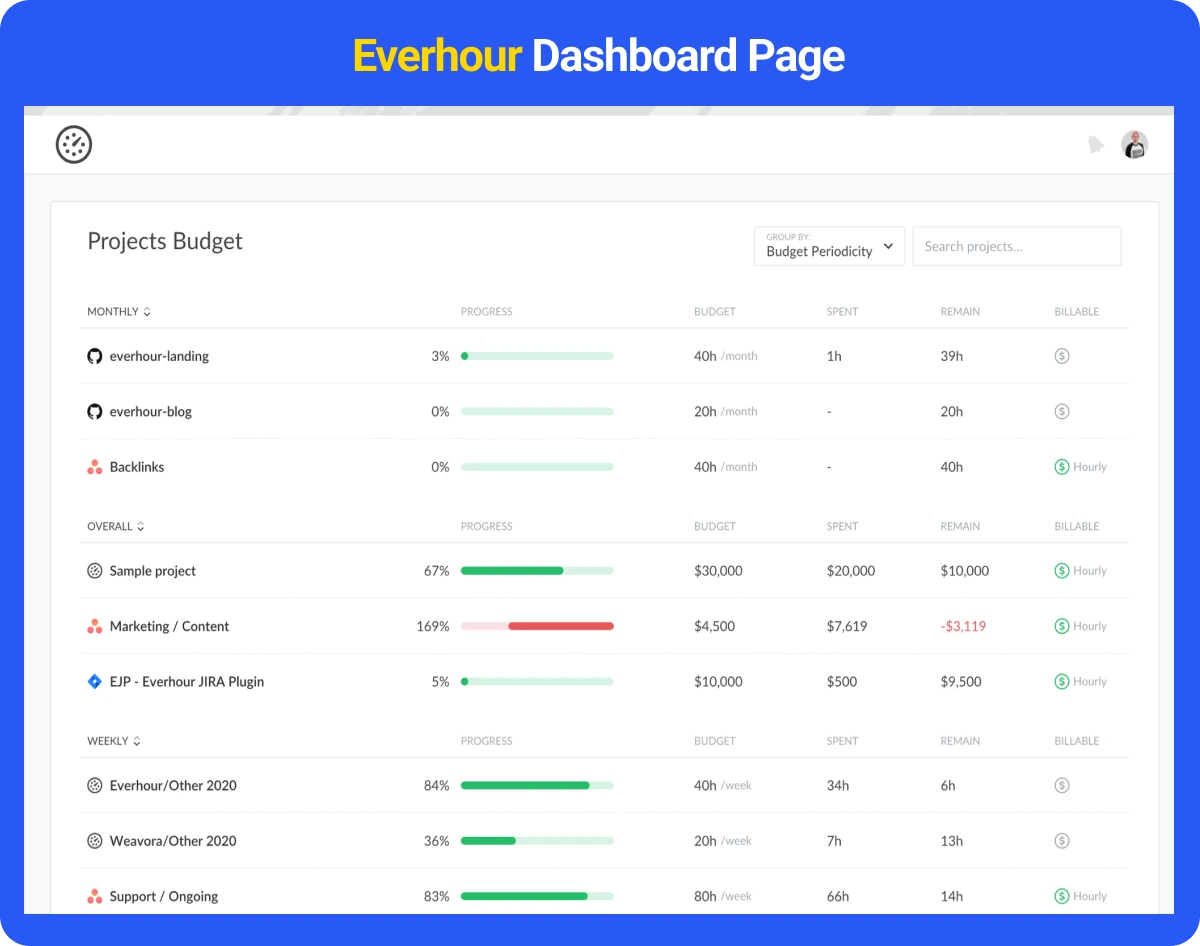Toggle the OVERALL group sort arrows
This screenshot has width=1200, height=946.
tap(141, 527)
